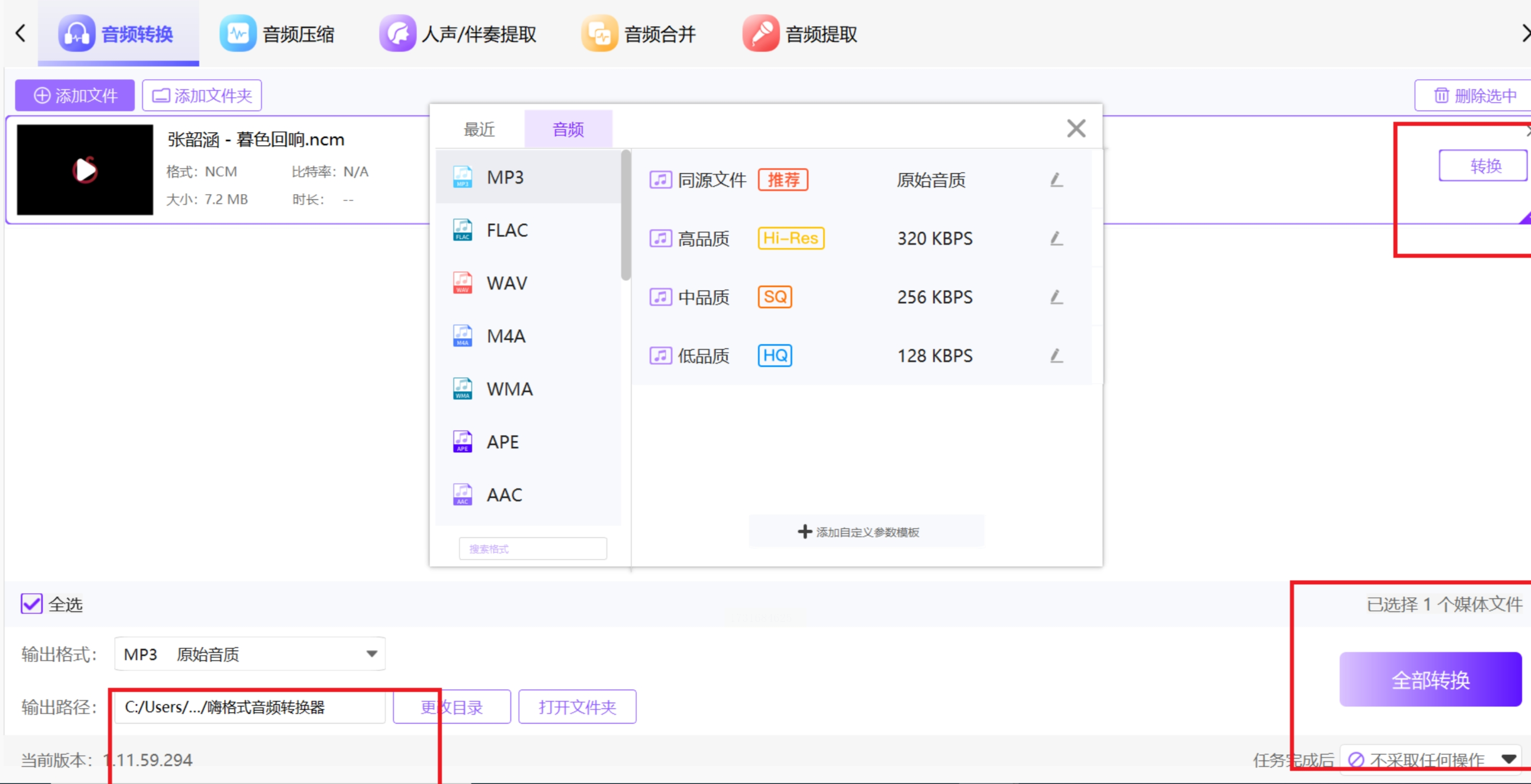Edit the 320 KBPS preset with pencil icon

tap(1056, 238)
